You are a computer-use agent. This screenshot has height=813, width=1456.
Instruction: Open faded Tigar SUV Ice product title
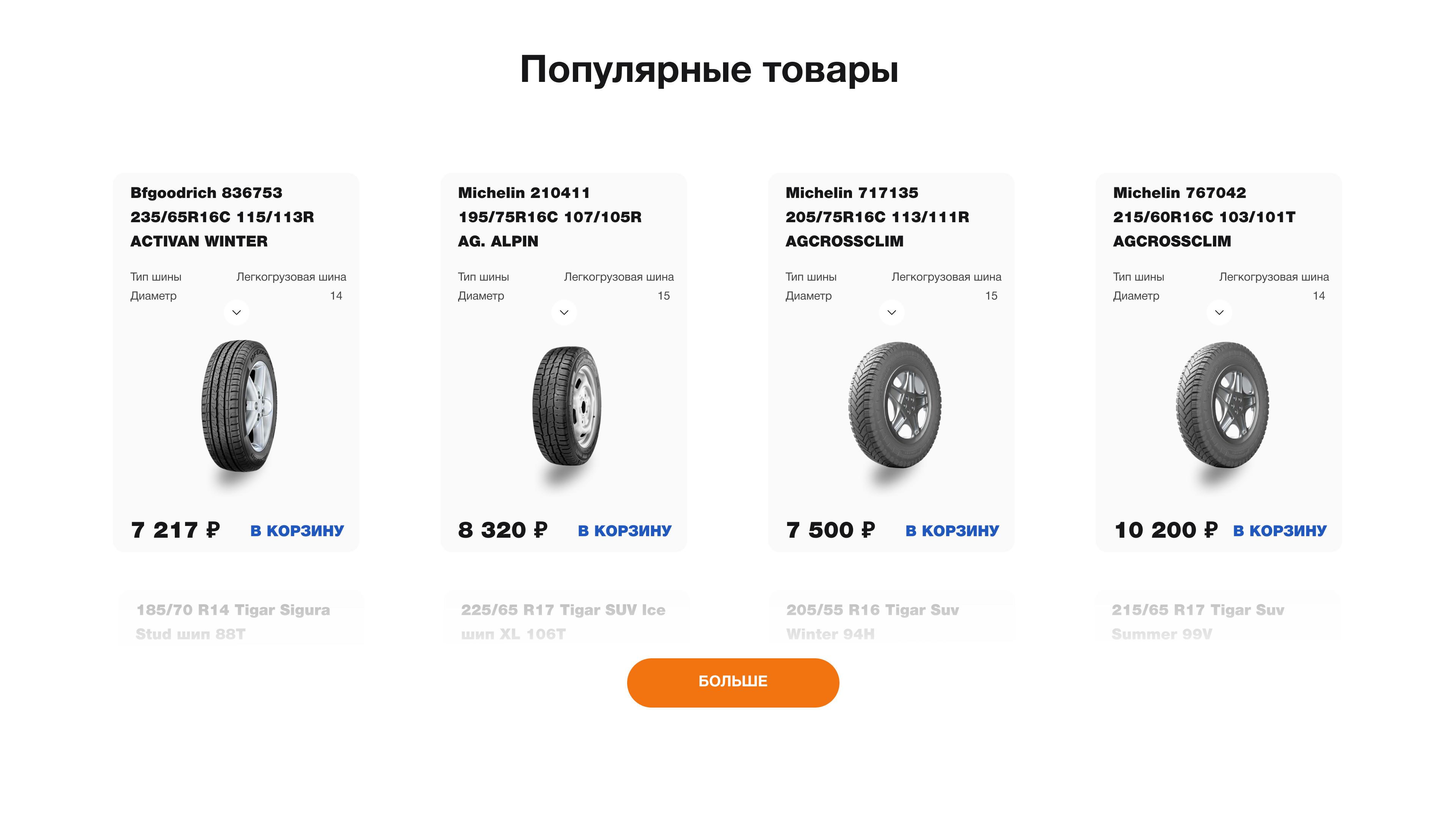point(563,622)
